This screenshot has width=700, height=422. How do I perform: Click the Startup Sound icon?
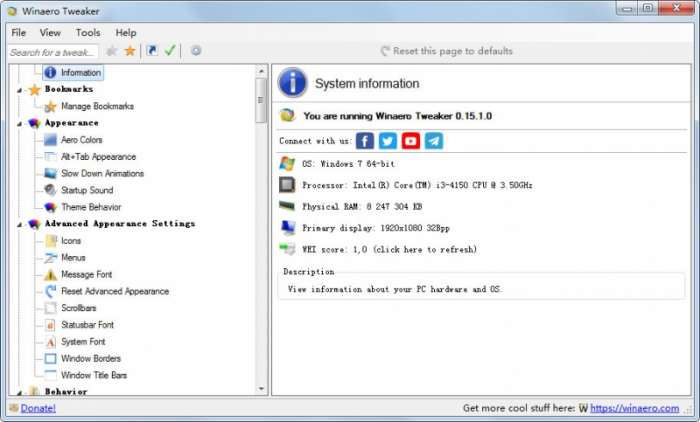pyautogui.click(x=50, y=190)
